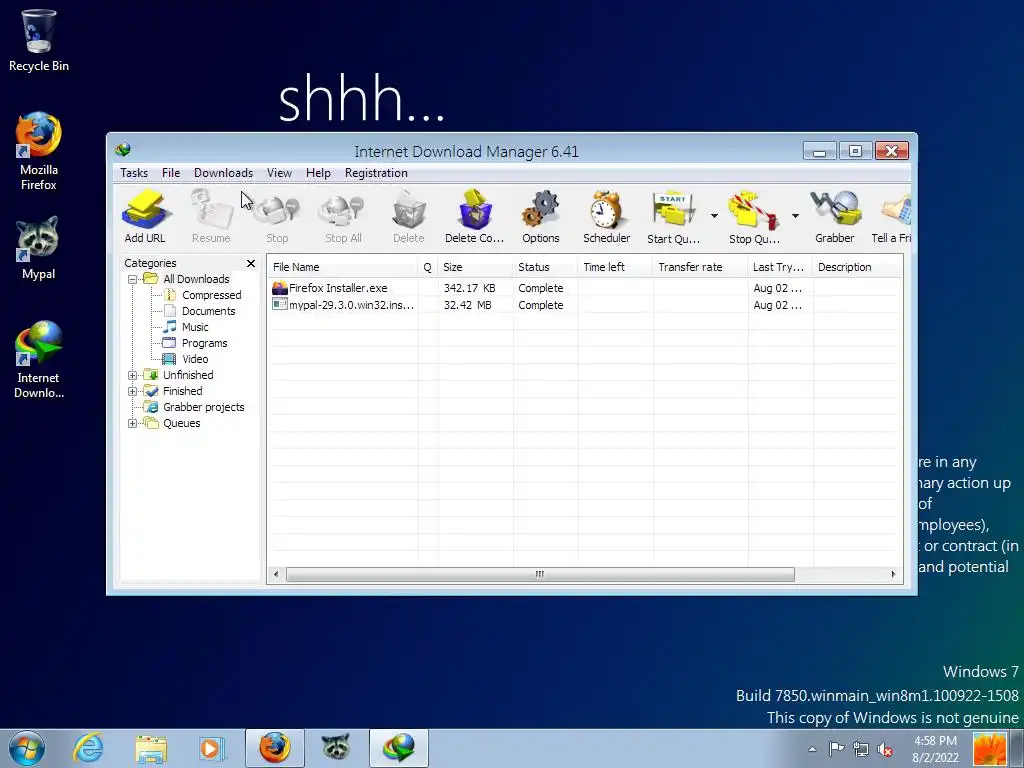Open the Windows Explorer taskbar folder icon
The height and width of the screenshot is (768, 1024).
151,748
